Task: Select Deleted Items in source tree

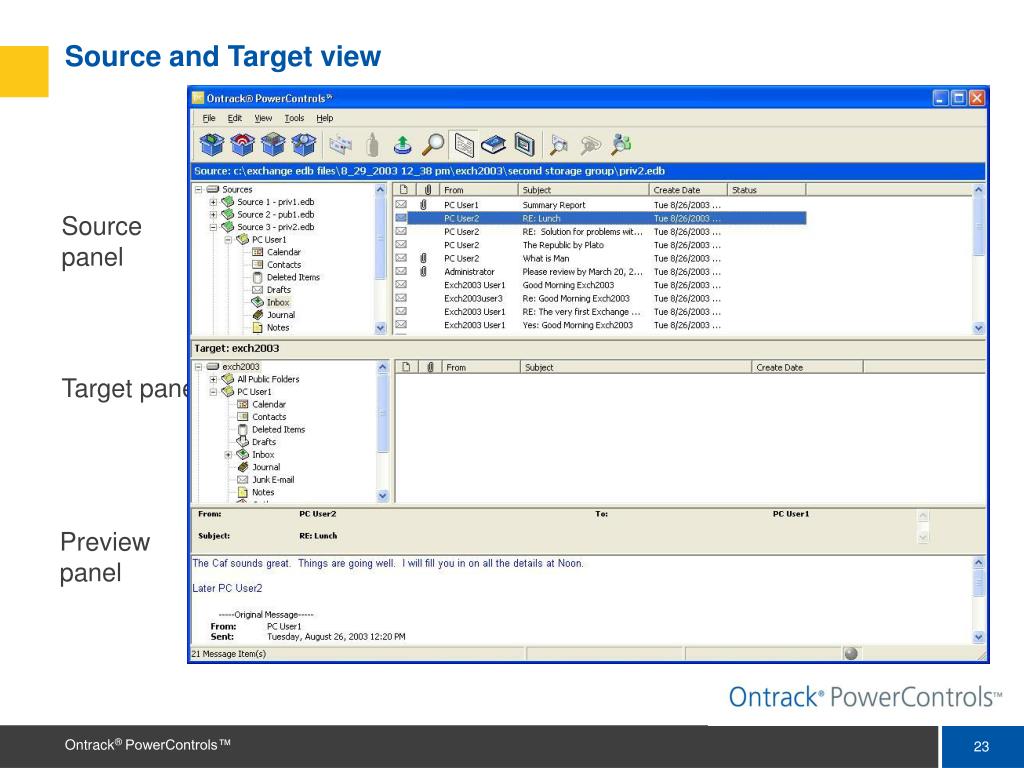Action: tap(293, 277)
